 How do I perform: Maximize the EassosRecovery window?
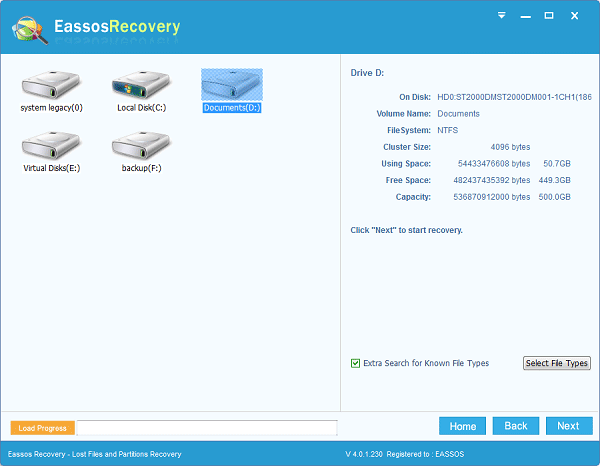click(x=549, y=15)
